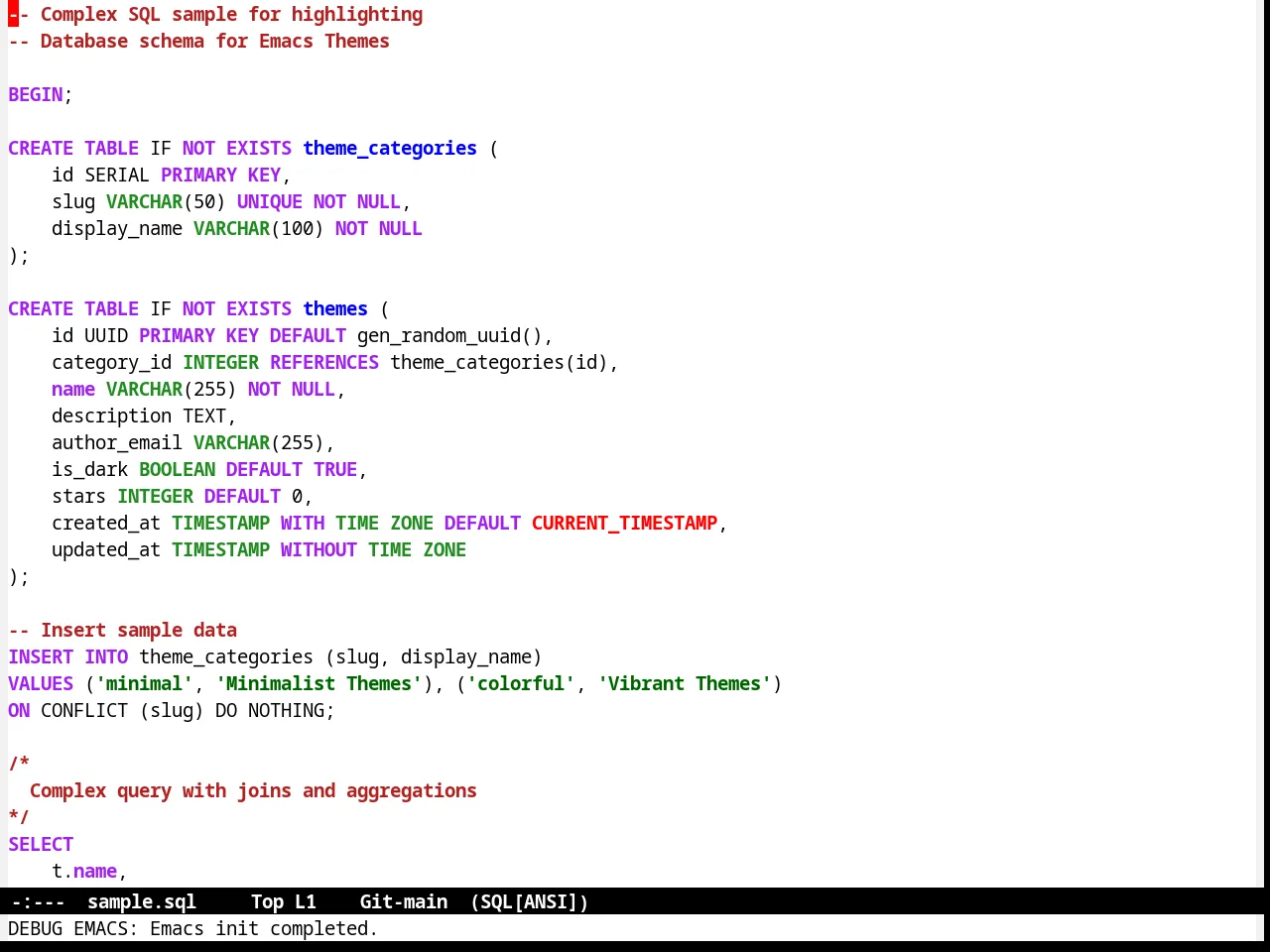This screenshot has height=952, width=1270.
Task: Click the echo area message "Emacs init completed."
Action: pyautogui.click(x=264, y=928)
